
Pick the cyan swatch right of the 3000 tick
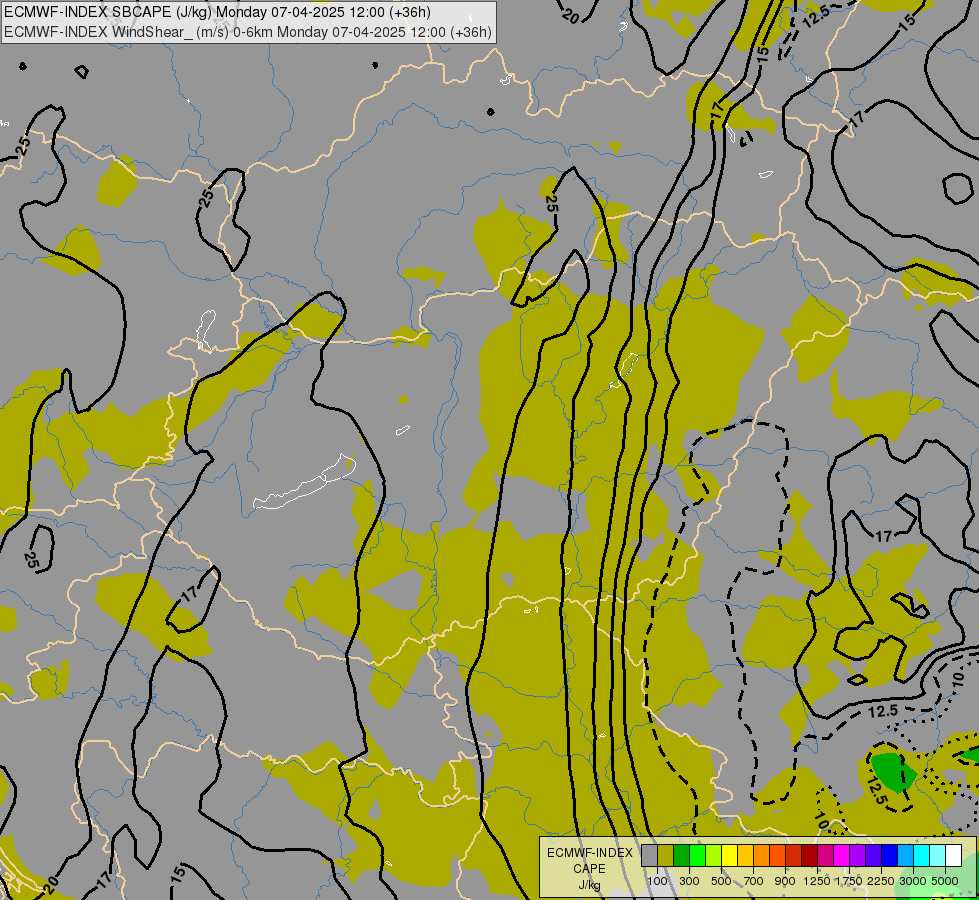pyautogui.click(x=922, y=856)
